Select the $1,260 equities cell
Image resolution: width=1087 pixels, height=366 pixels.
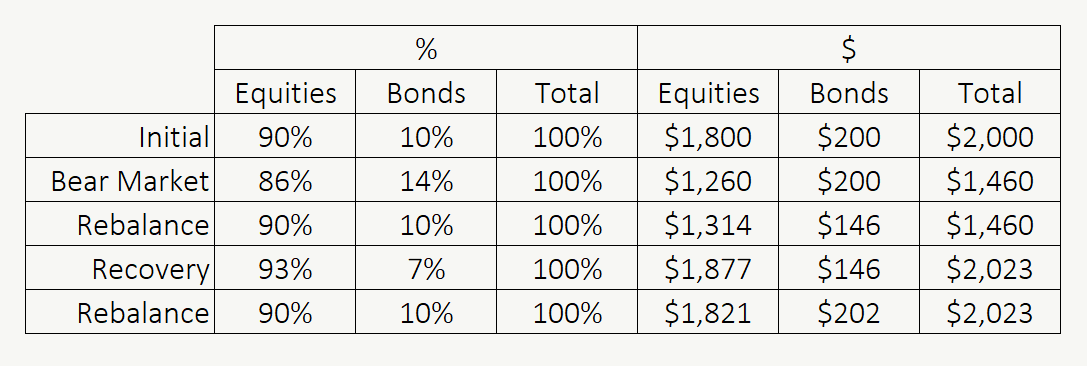click(x=708, y=180)
